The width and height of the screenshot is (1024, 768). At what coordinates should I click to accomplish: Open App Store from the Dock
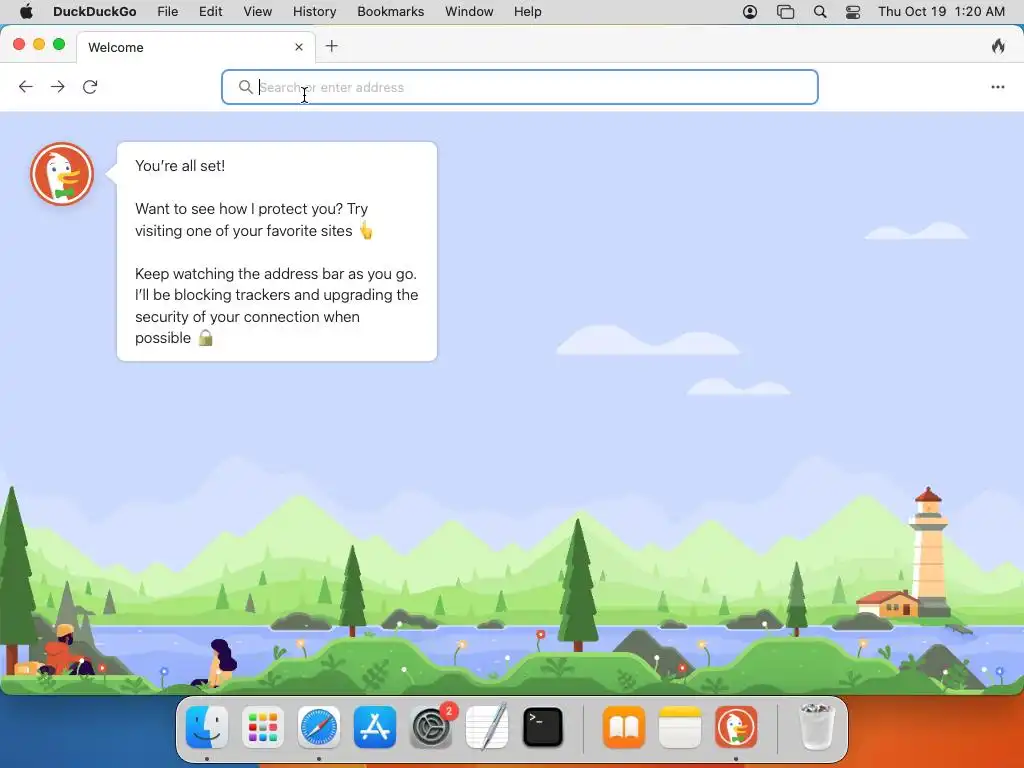tap(375, 727)
